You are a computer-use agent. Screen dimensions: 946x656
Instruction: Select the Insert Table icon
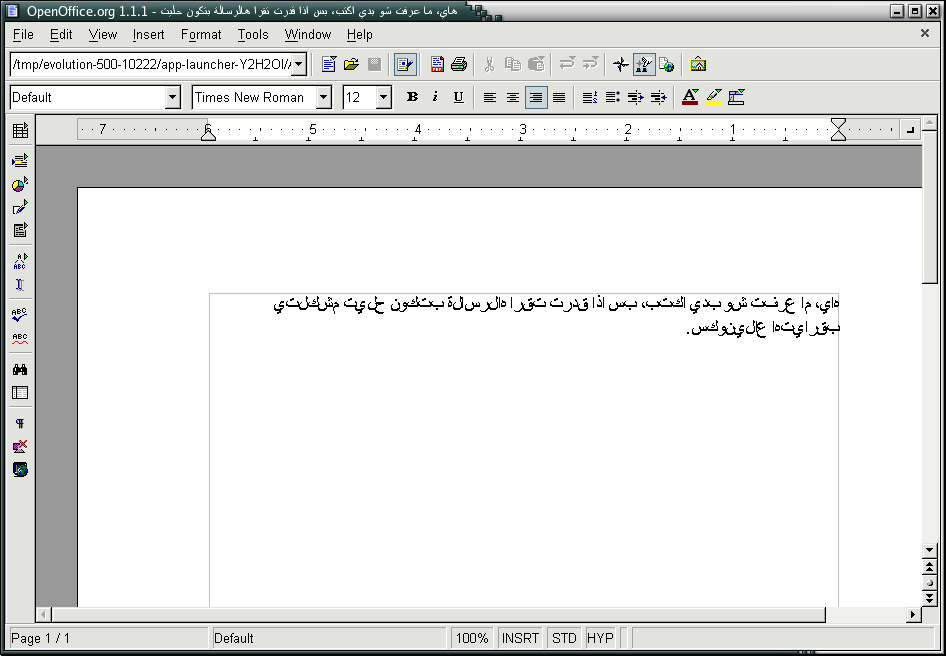20,130
